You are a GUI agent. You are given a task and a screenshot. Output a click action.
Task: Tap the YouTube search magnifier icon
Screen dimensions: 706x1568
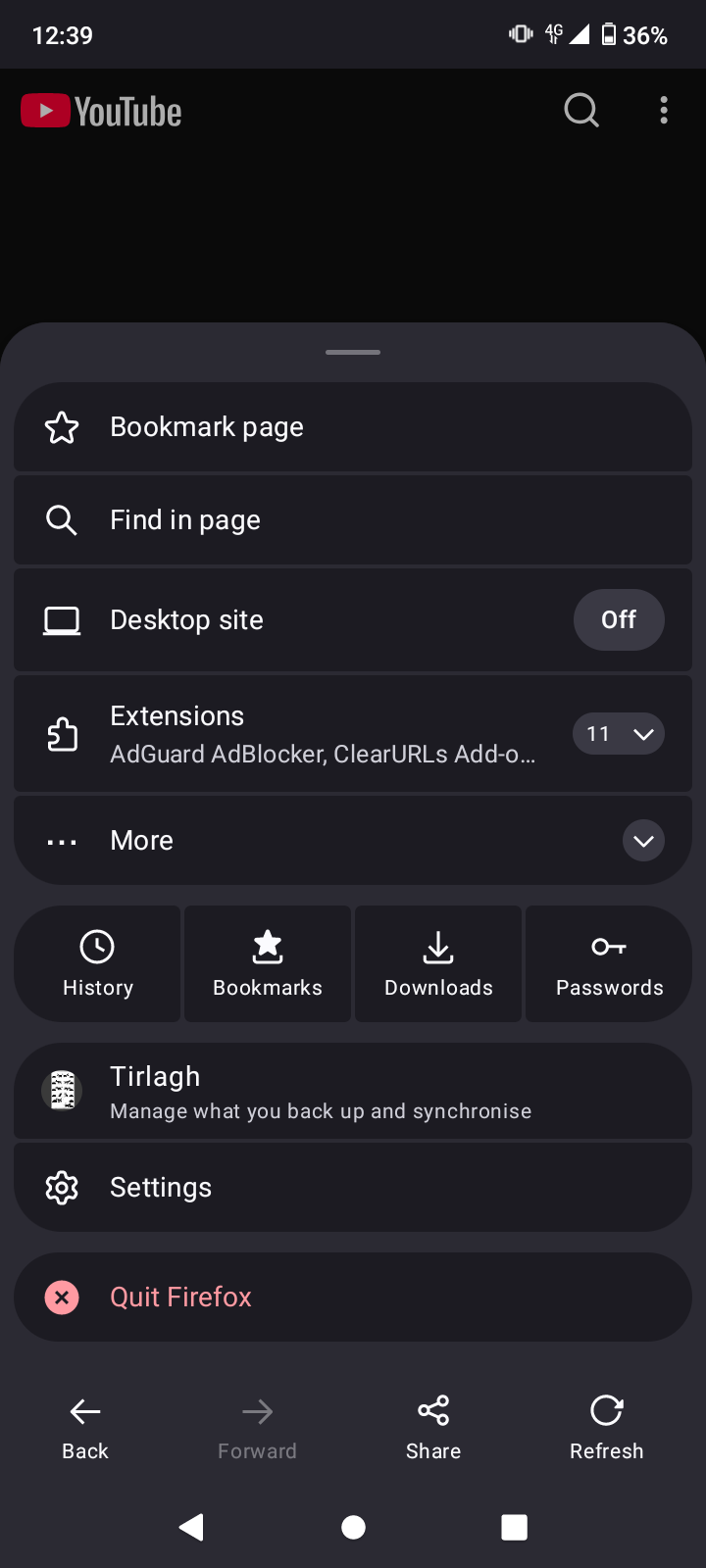pyautogui.click(x=581, y=111)
